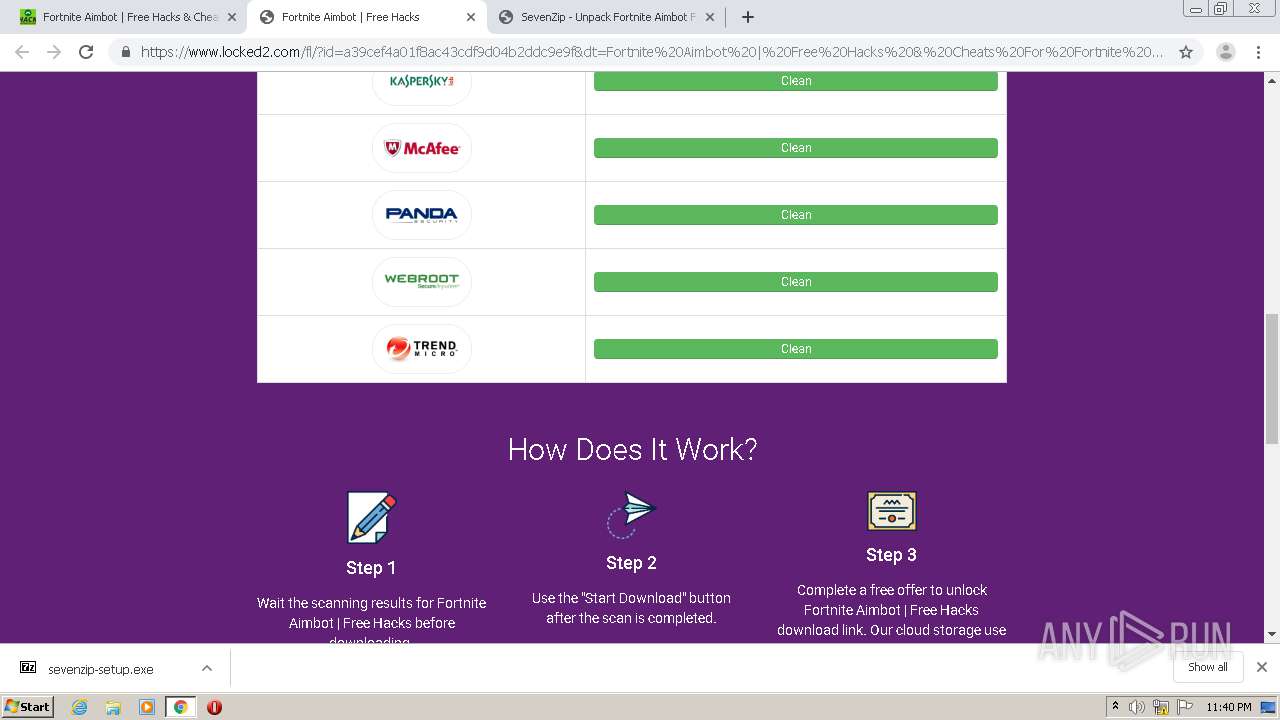Expand the sevenzip-setup.exe download options arrow
This screenshot has width=1280, height=720.
207,668
